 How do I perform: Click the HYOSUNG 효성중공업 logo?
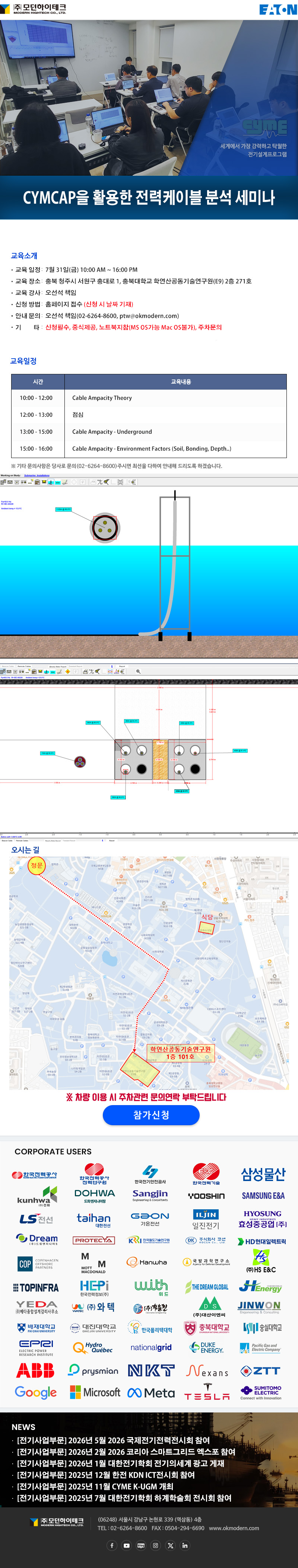tap(263, 1219)
